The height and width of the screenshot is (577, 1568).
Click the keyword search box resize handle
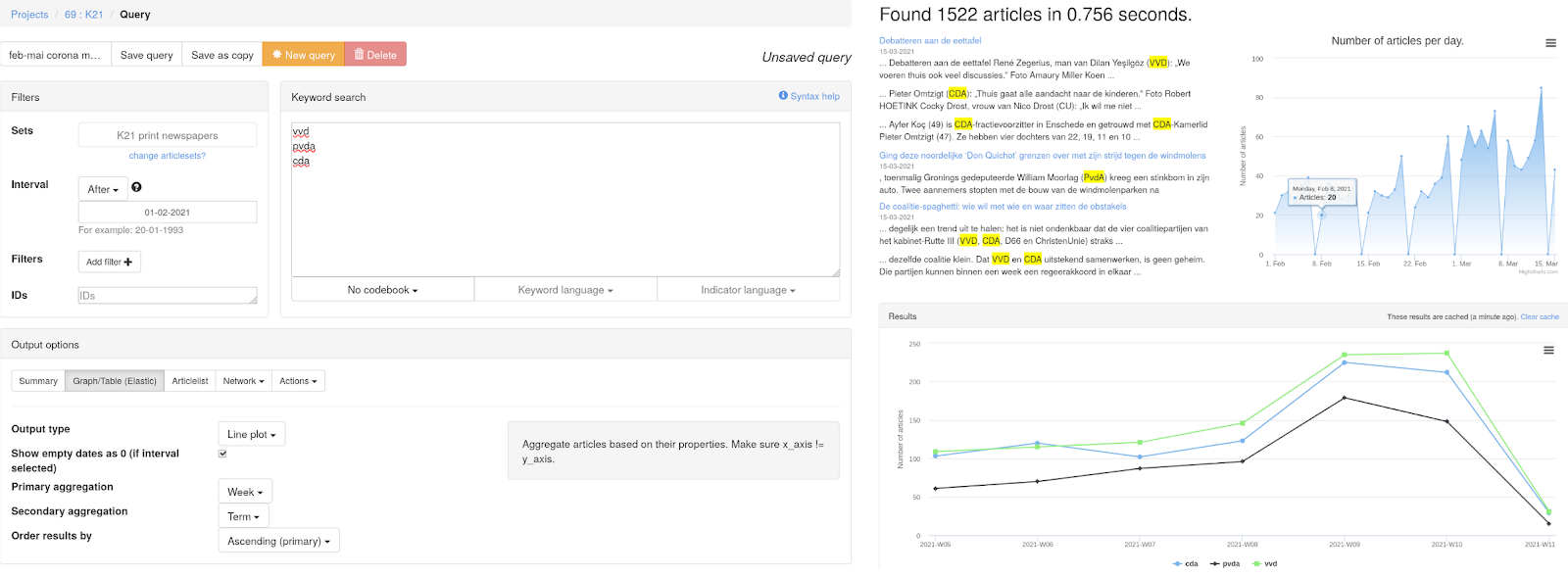[x=835, y=272]
